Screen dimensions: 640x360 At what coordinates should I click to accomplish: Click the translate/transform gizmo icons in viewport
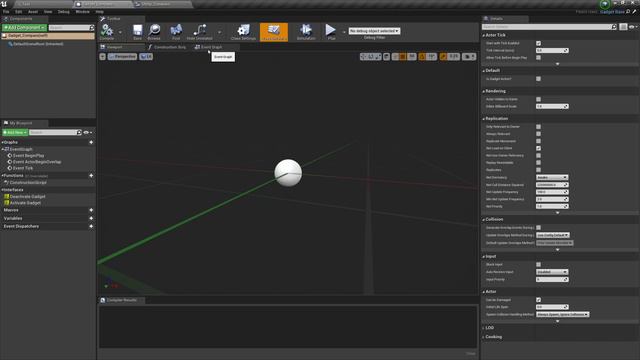click(x=370, y=57)
